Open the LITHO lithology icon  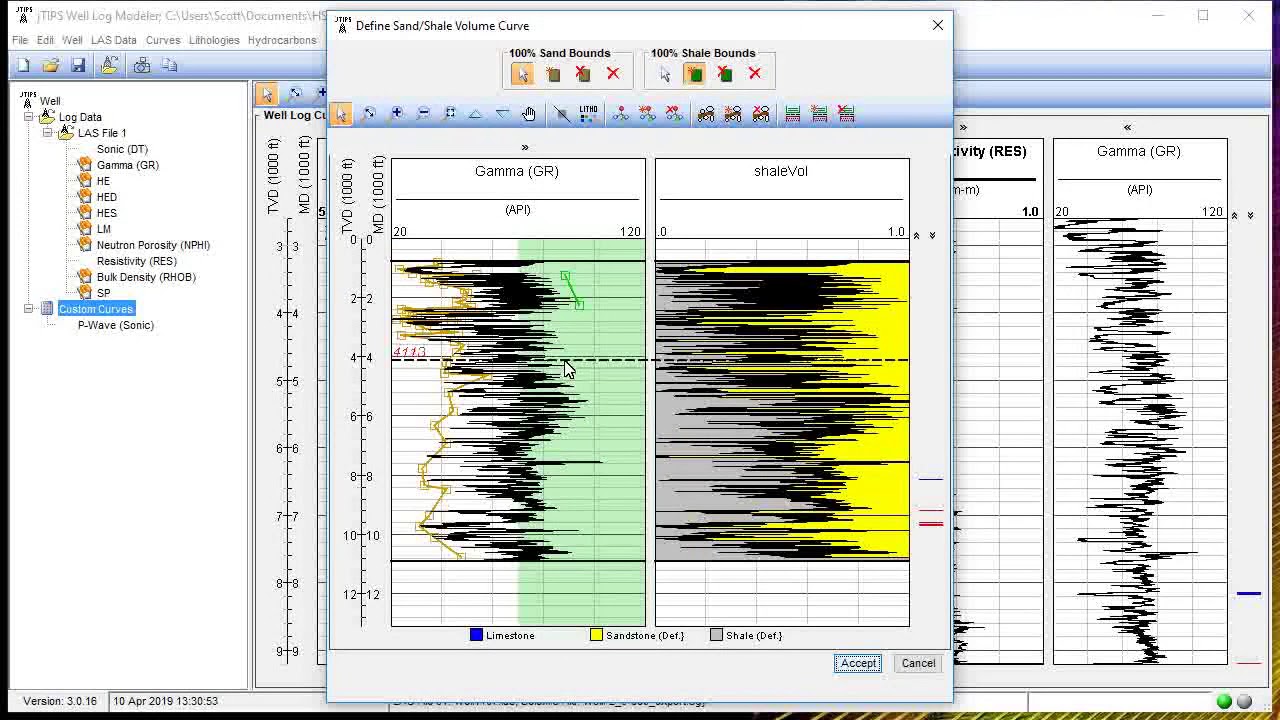[588, 114]
